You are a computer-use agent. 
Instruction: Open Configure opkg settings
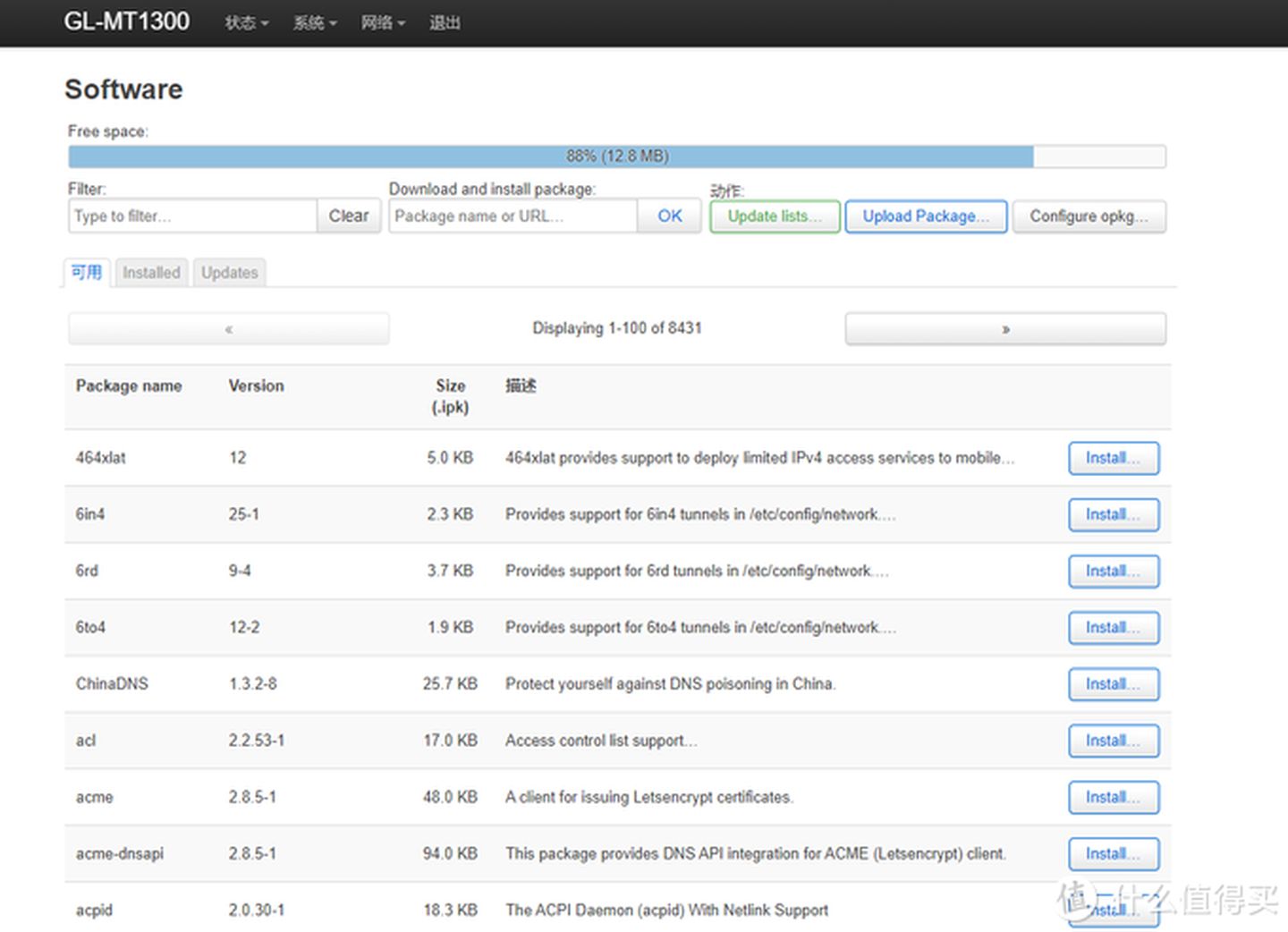point(1089,216)
